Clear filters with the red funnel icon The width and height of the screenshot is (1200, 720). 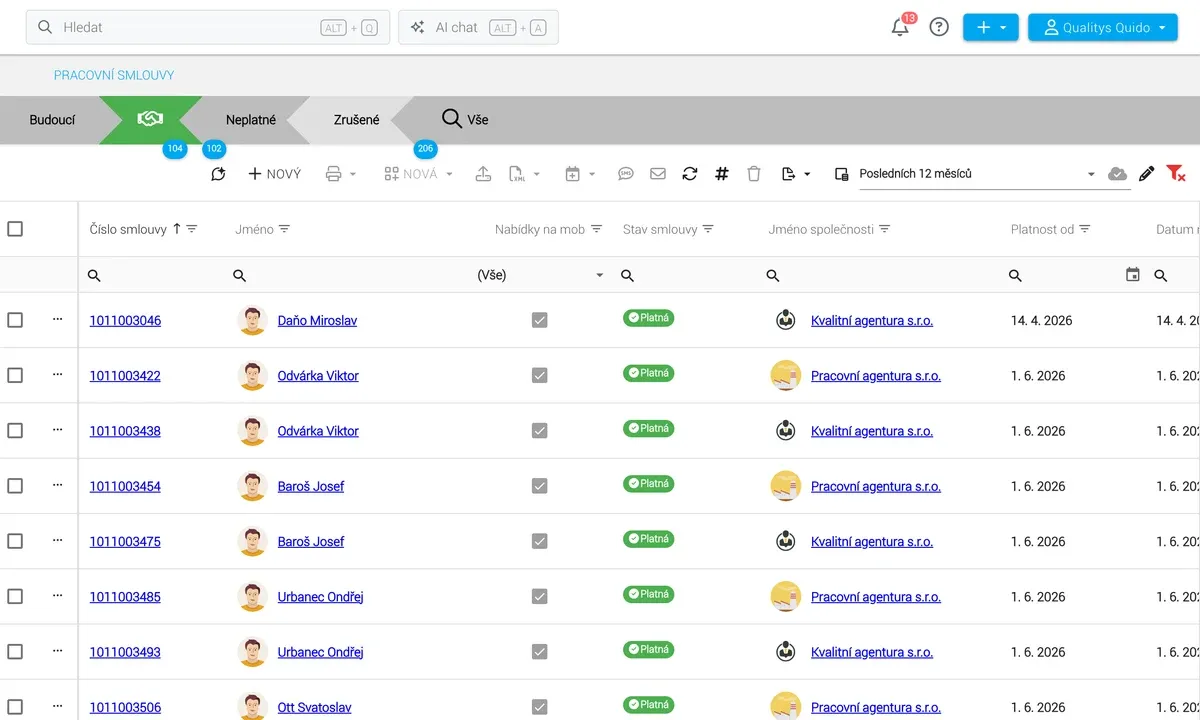pyautogui.click(x=1176, y=174)
